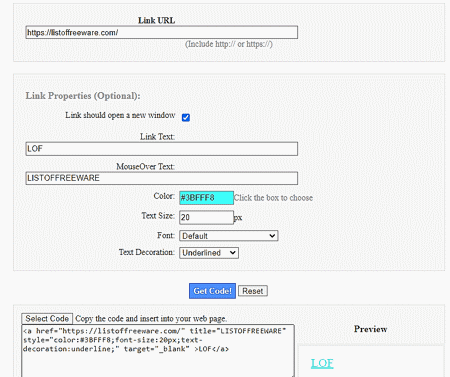
Task: Open the color picker box #3BFFF8
Action: point(206,198)
